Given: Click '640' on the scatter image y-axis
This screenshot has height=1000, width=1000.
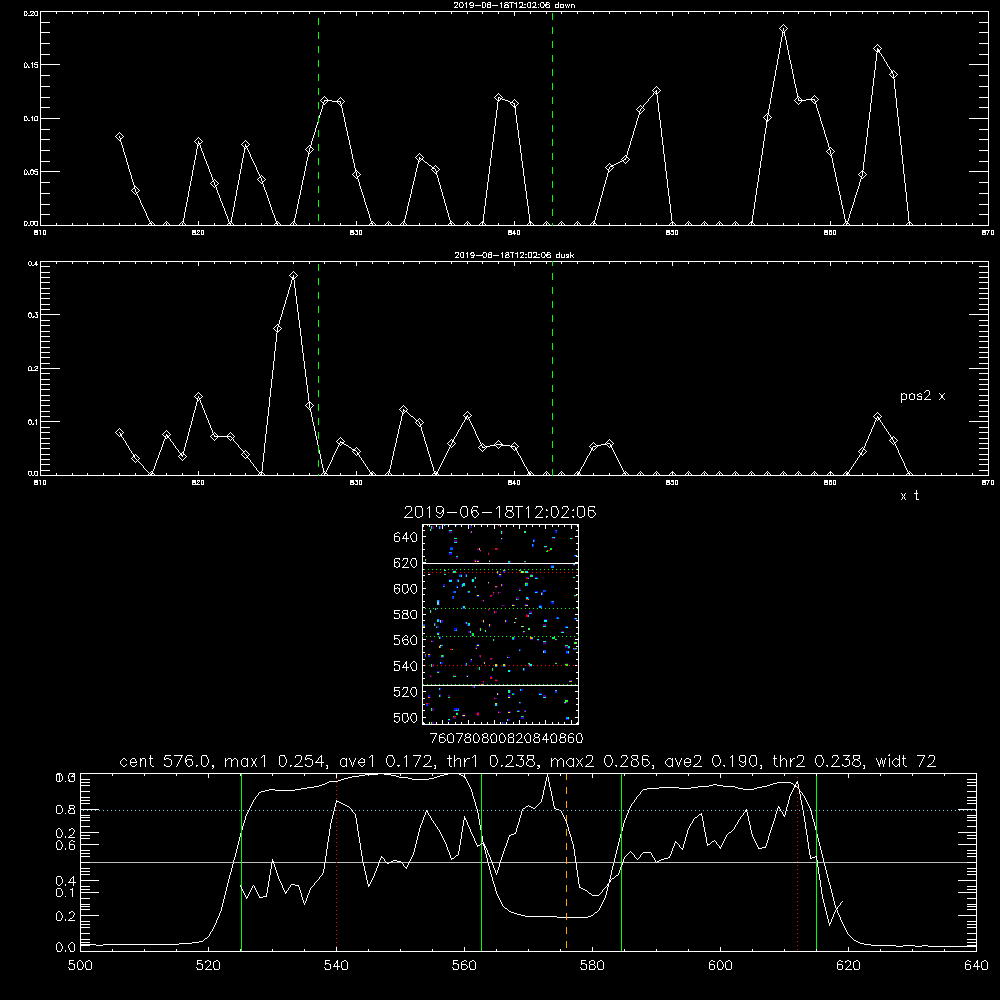Looking at the screenshot, I should [x=406, y=538].
